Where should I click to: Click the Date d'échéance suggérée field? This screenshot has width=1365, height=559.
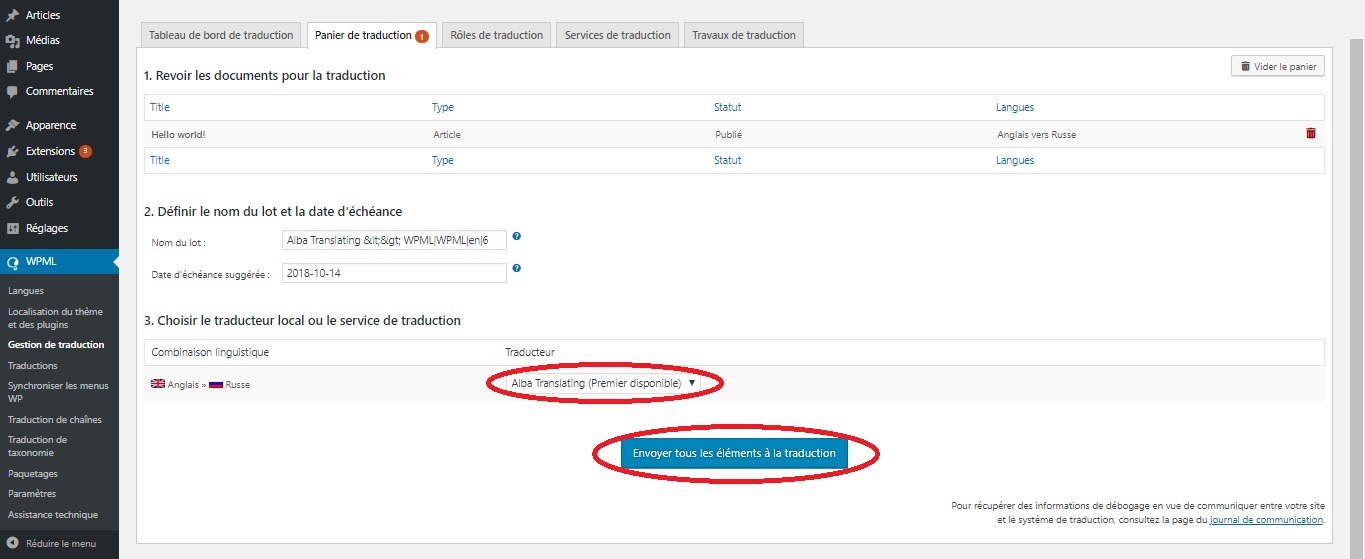point(394,272)
